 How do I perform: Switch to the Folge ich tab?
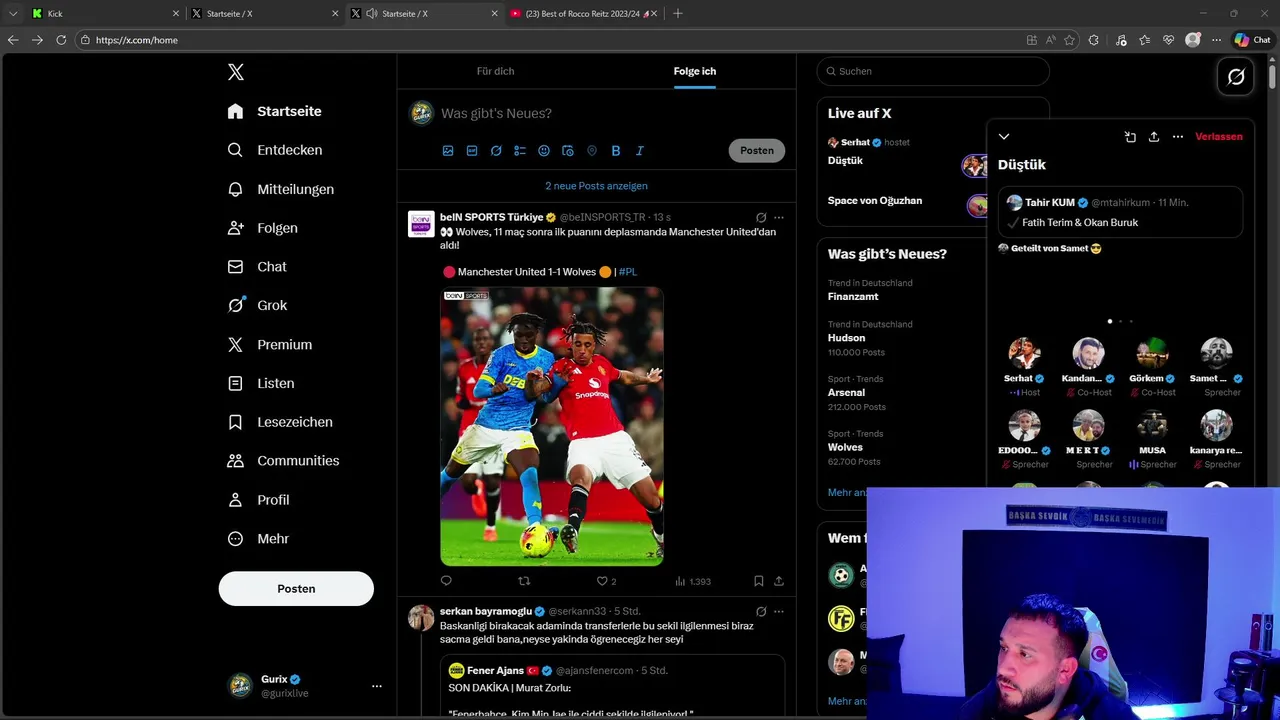[694, 71]
